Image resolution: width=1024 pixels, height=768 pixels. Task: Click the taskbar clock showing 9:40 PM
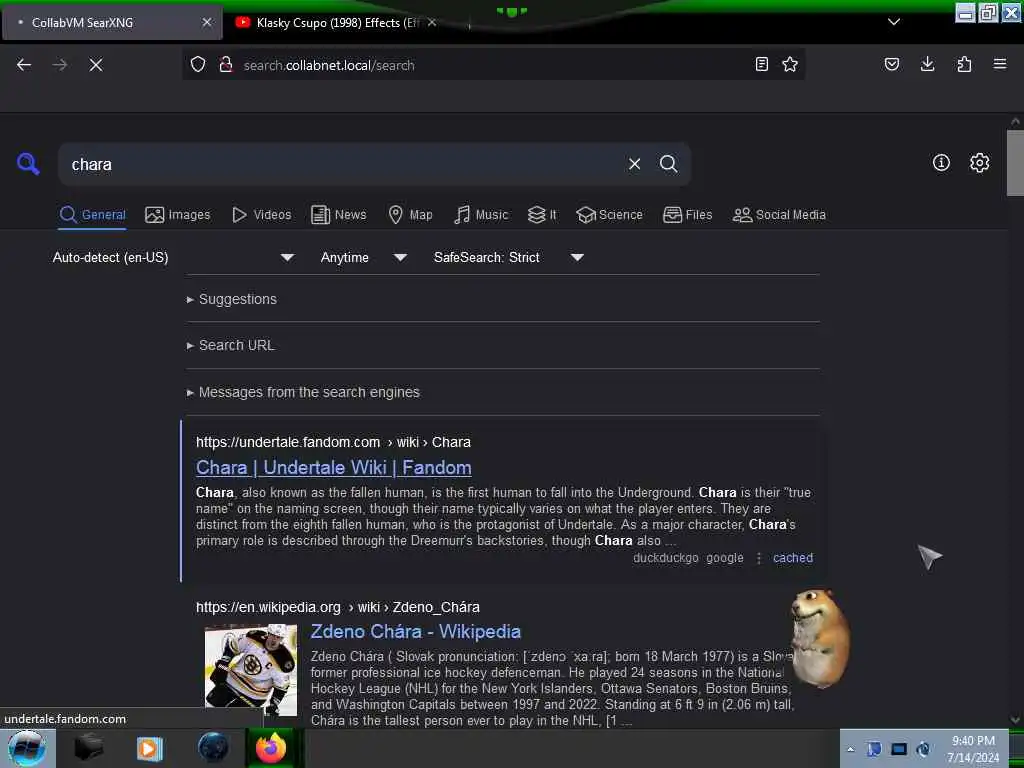coord(973,749)
